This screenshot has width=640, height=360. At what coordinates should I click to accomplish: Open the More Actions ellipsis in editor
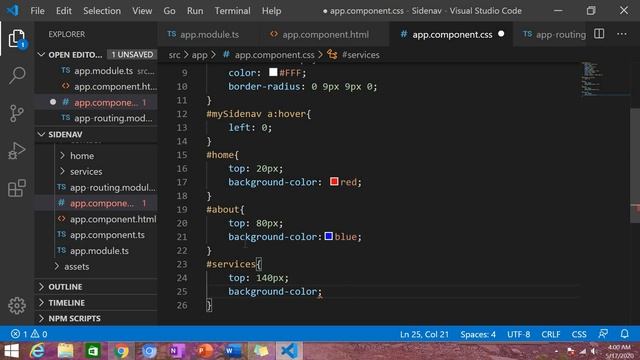(622, 34)
